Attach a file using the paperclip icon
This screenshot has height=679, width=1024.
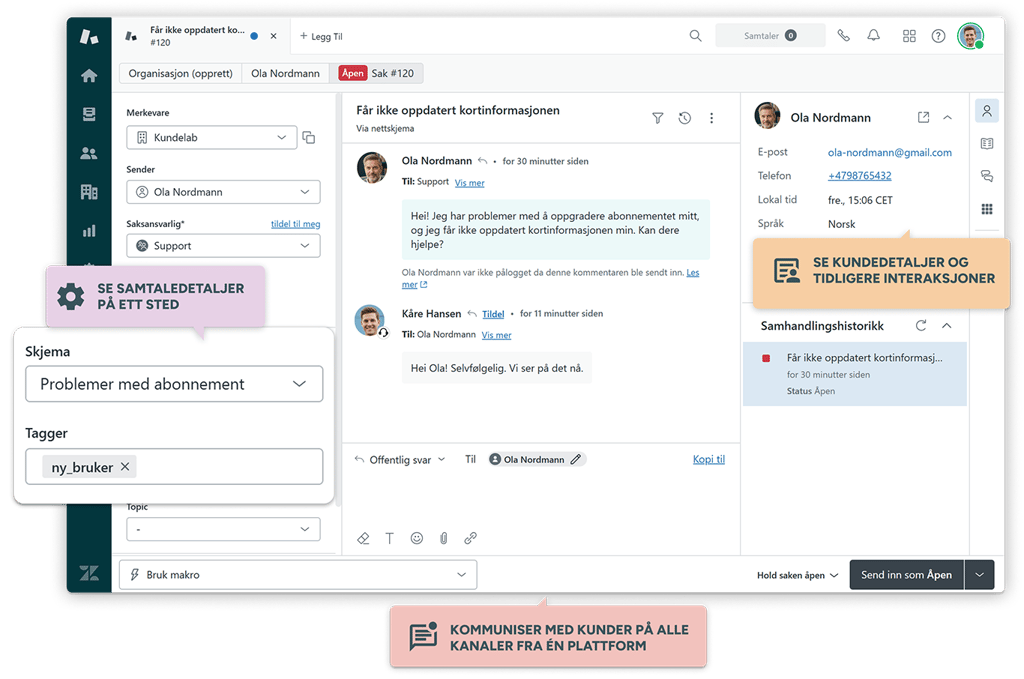coord(443,538)
